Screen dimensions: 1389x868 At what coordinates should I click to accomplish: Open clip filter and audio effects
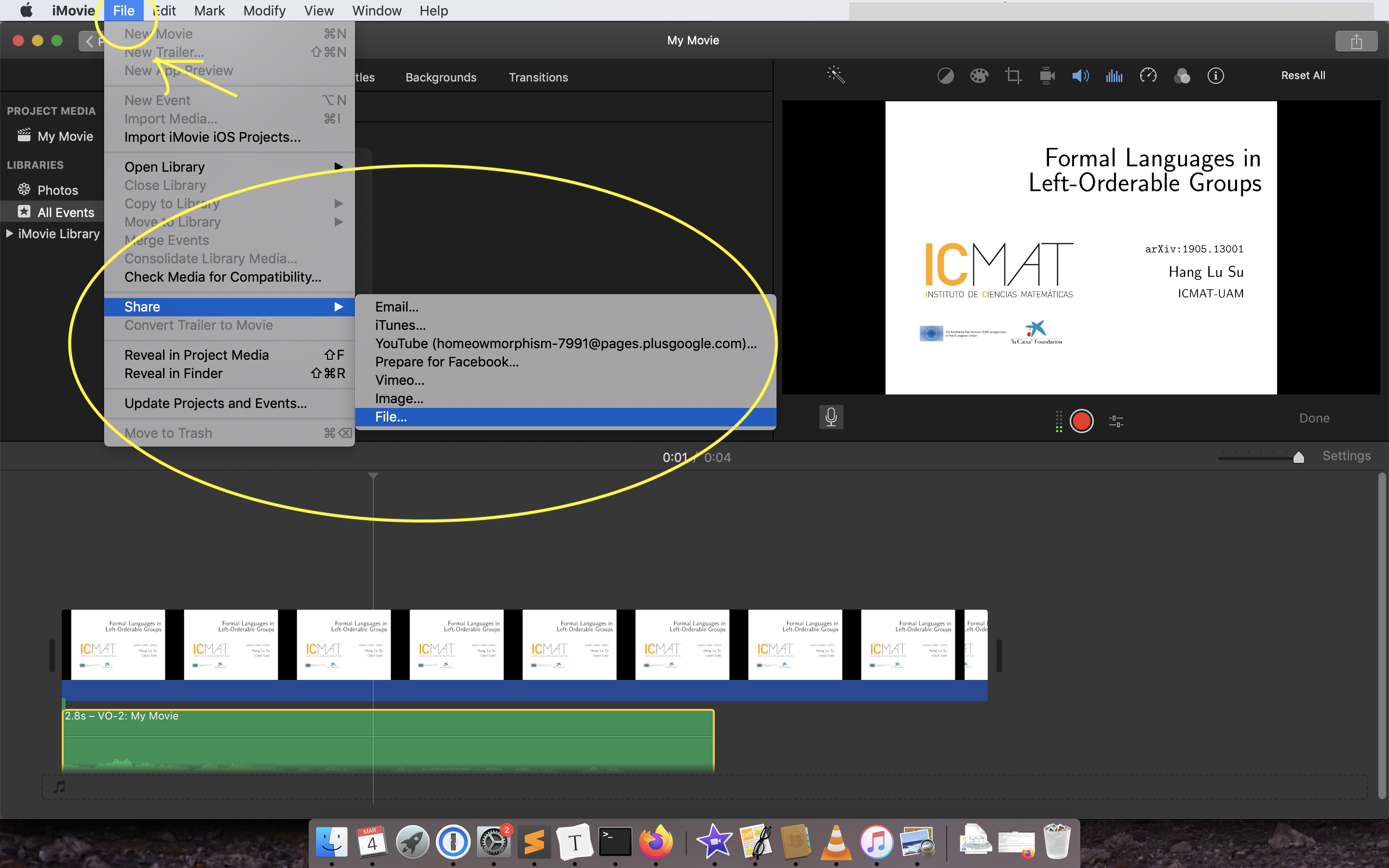coord(1182,76)
